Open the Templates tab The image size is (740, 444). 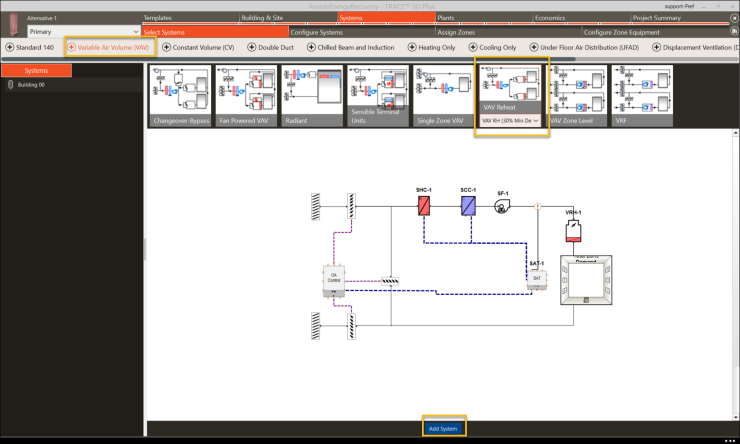191,18
